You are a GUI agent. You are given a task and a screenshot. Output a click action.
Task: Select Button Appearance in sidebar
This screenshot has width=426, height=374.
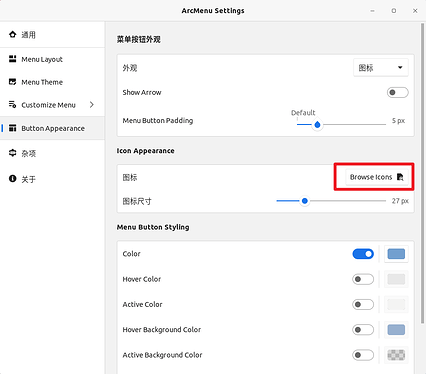pyautogui.click(x=52, y=128)
